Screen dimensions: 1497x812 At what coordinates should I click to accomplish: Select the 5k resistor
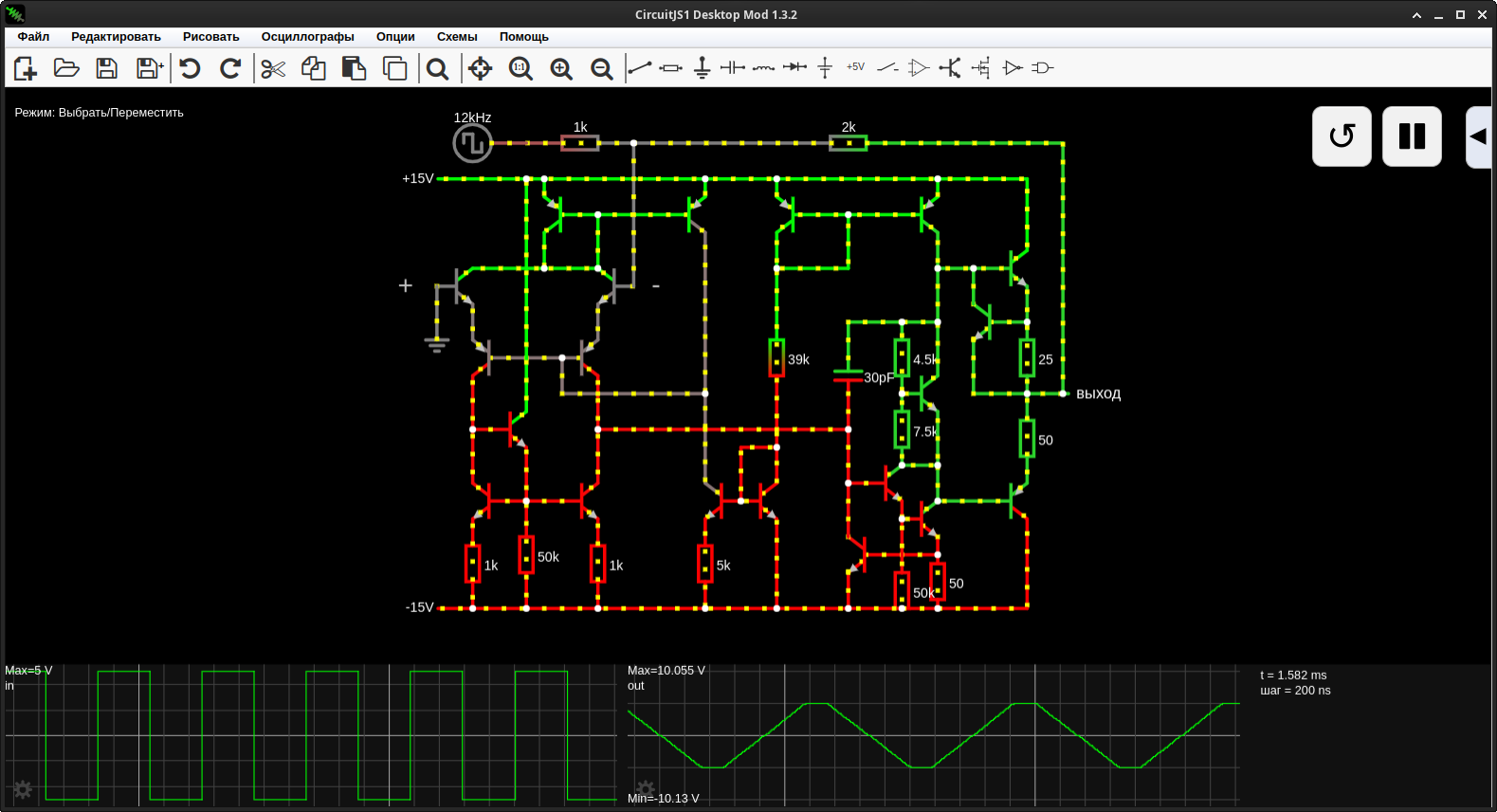tap(705, 564)
